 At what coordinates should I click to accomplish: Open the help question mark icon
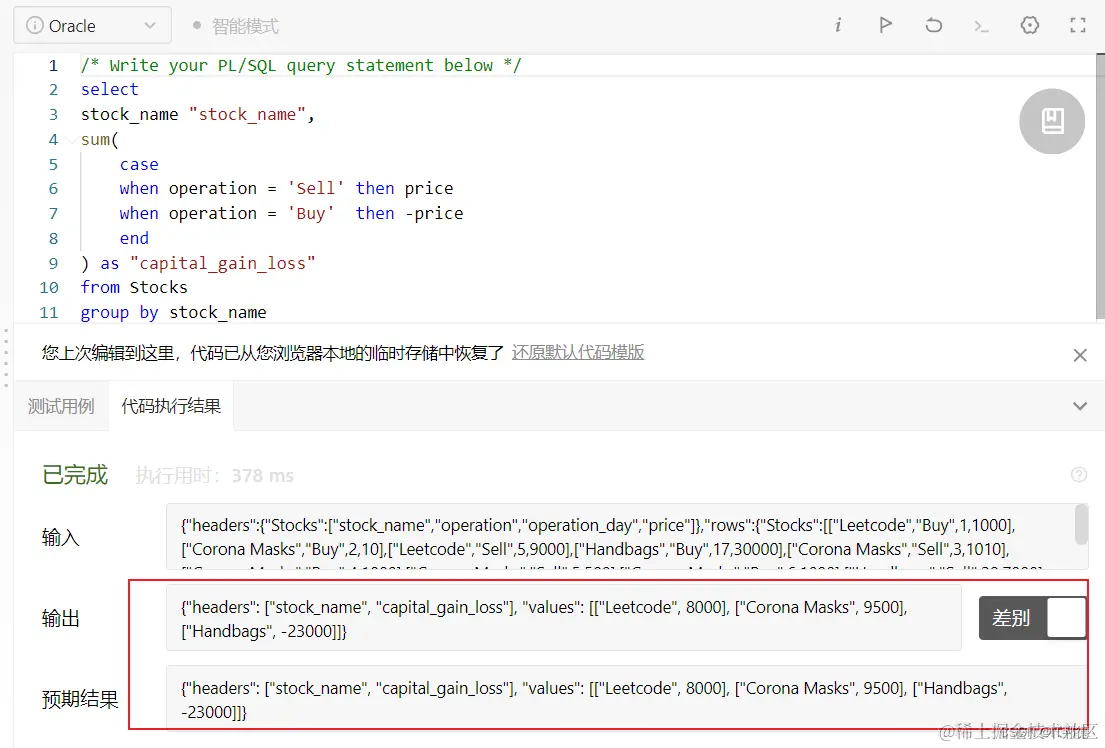coord(1079,474)
